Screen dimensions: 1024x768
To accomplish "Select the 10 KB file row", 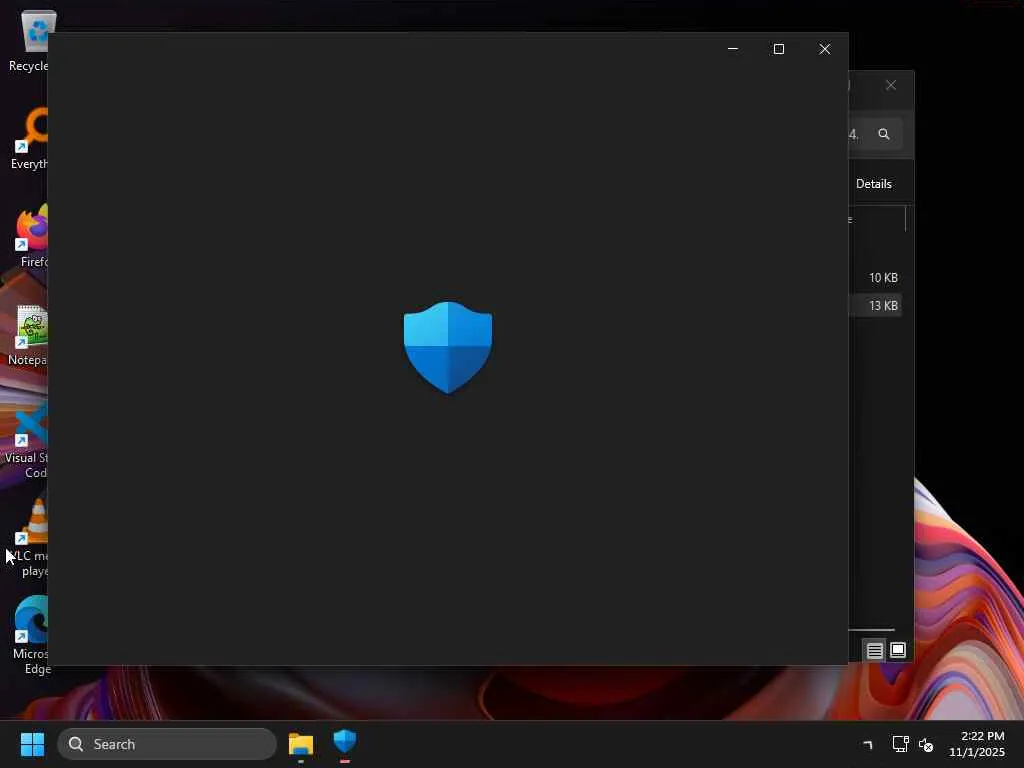I will pyautogui.click(x=875, y=278).
